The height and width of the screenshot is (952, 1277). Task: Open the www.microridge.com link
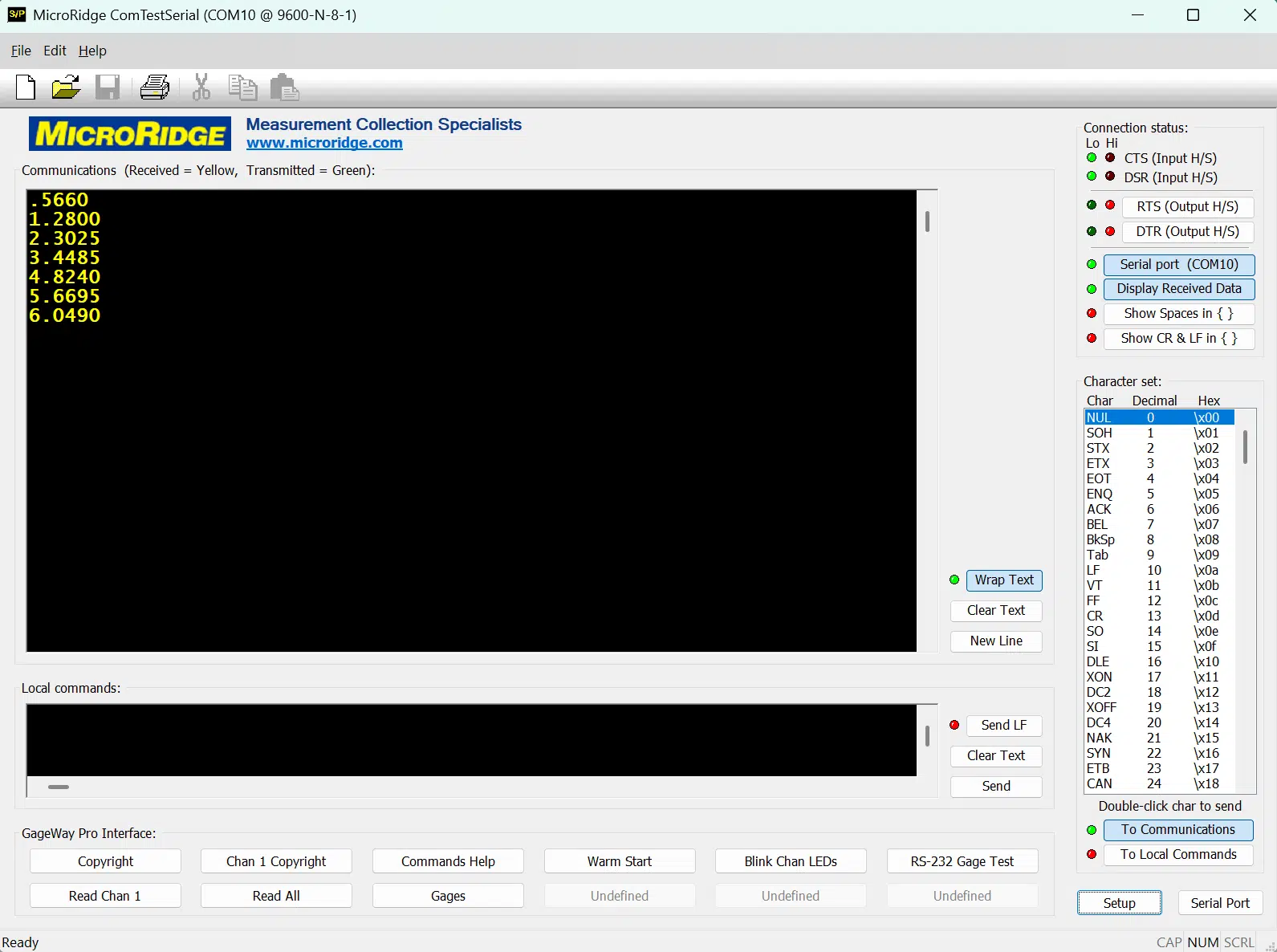(x=324, y=143)
